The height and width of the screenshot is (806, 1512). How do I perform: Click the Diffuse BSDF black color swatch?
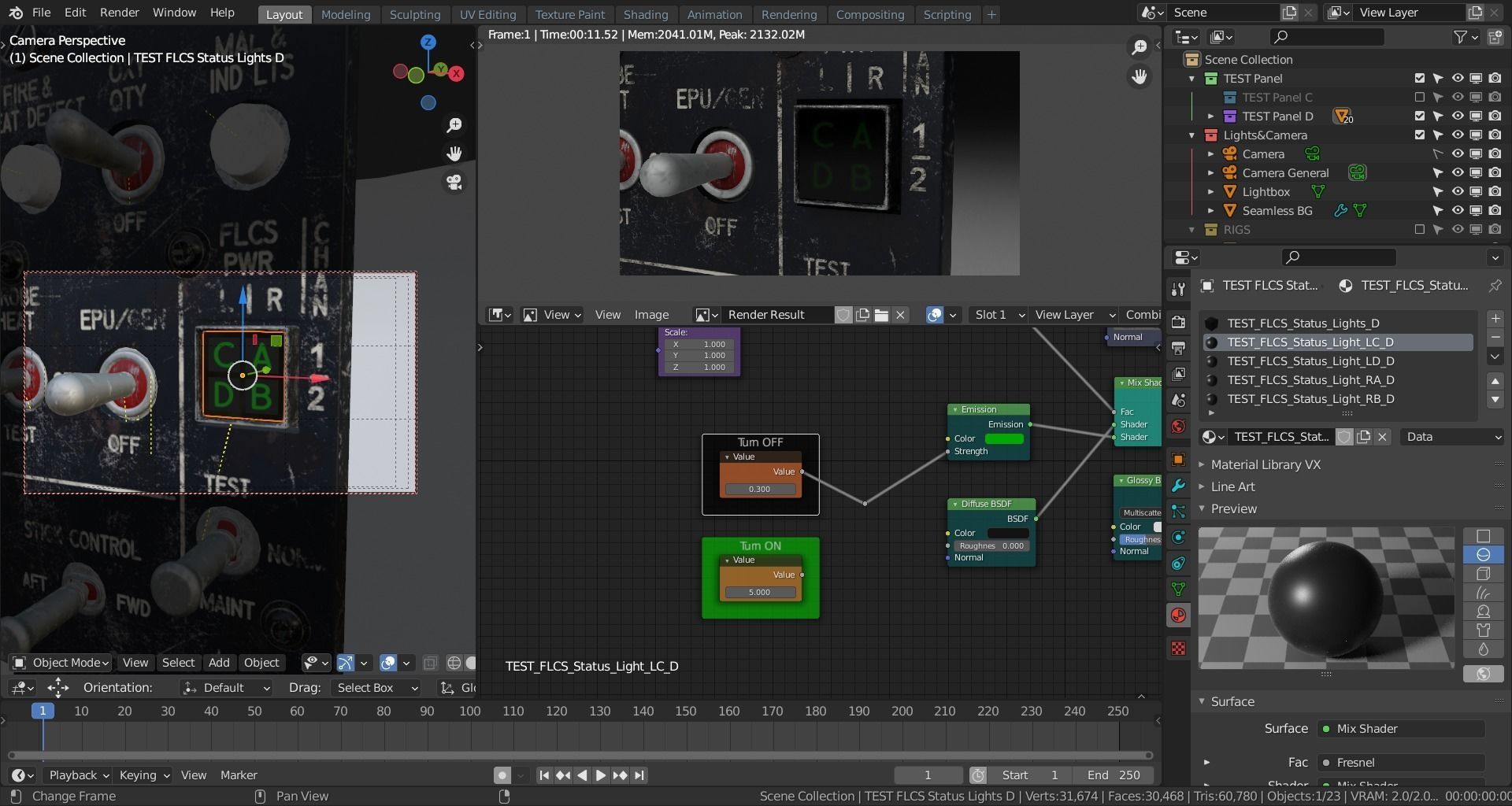pyautogui.click(x=1008, y=534)
